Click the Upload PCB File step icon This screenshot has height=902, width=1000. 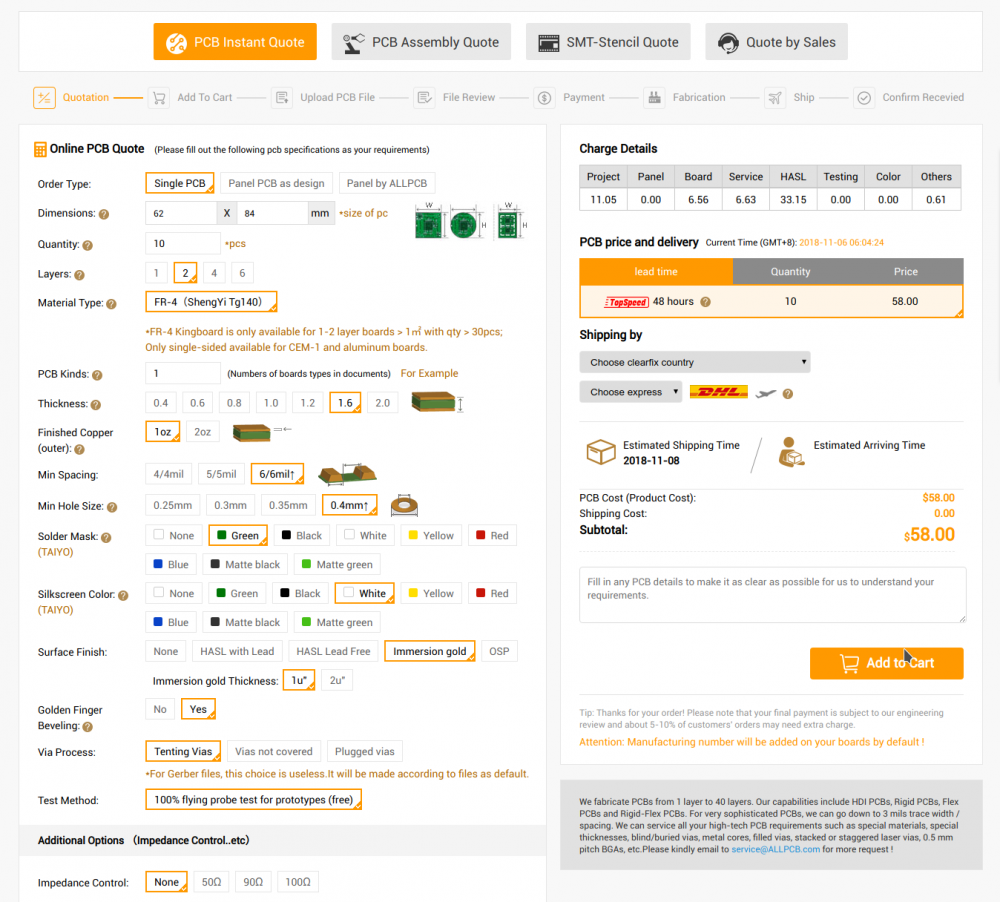click(282, 98)
